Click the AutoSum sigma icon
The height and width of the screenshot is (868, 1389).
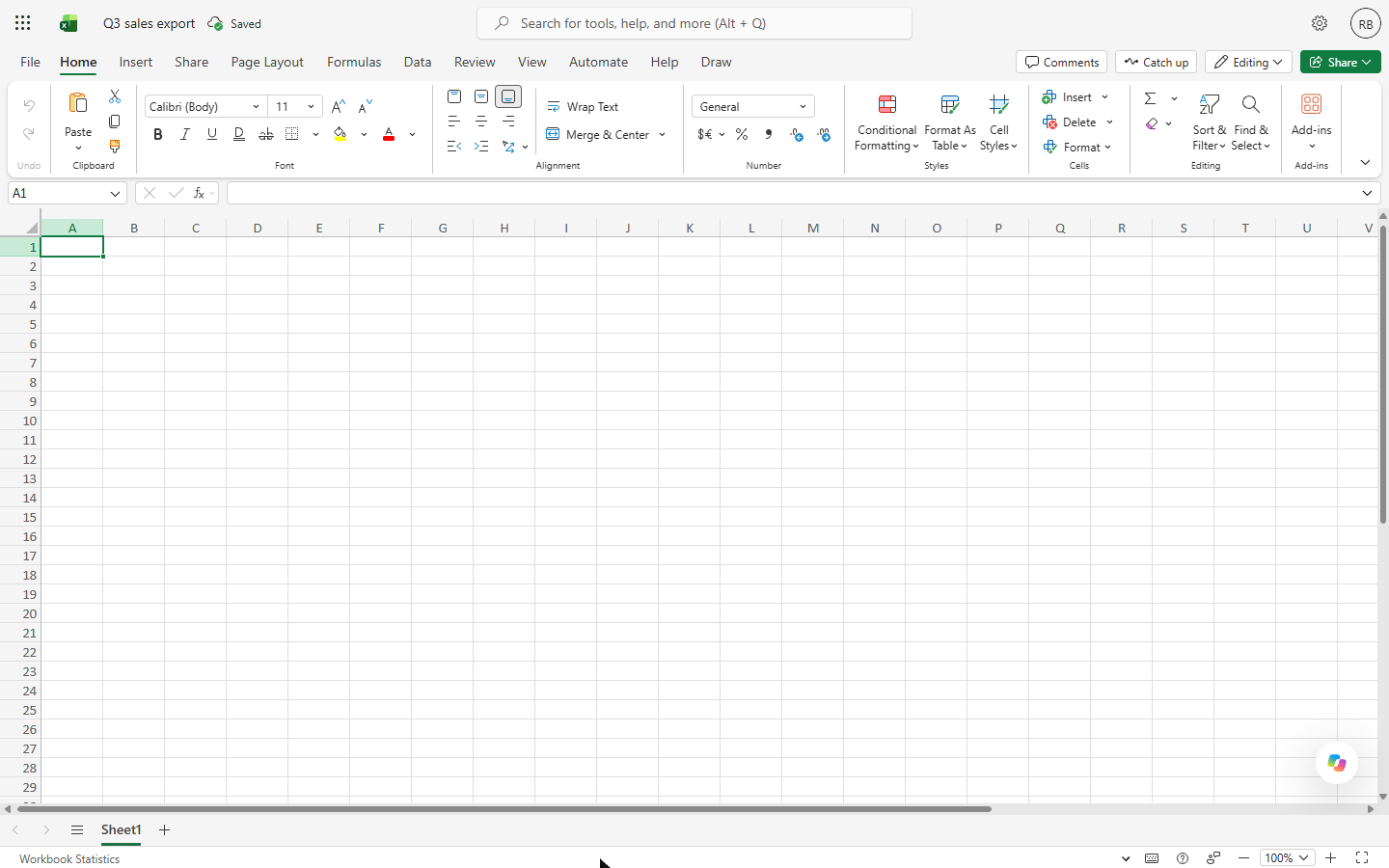[x=1150, y=98]
